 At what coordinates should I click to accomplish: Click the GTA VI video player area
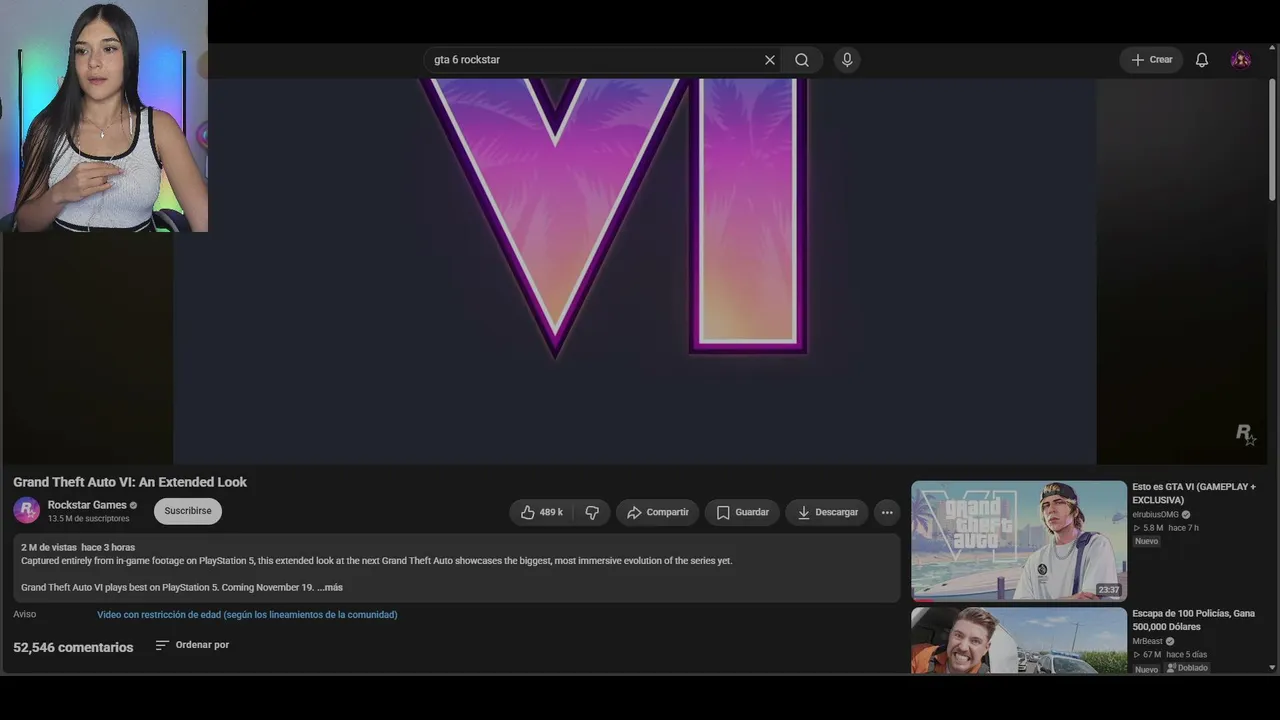635,271
